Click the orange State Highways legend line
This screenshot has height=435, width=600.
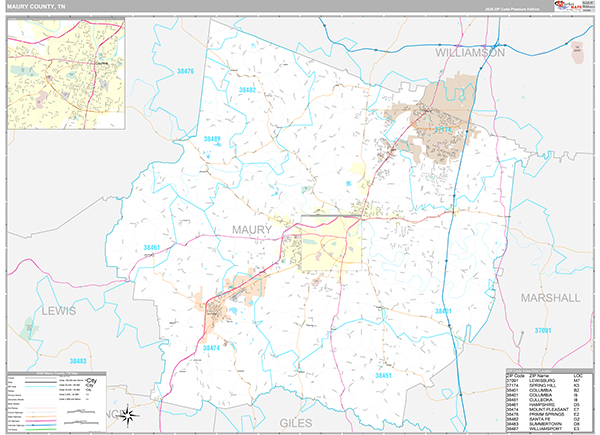pos(41,417)
